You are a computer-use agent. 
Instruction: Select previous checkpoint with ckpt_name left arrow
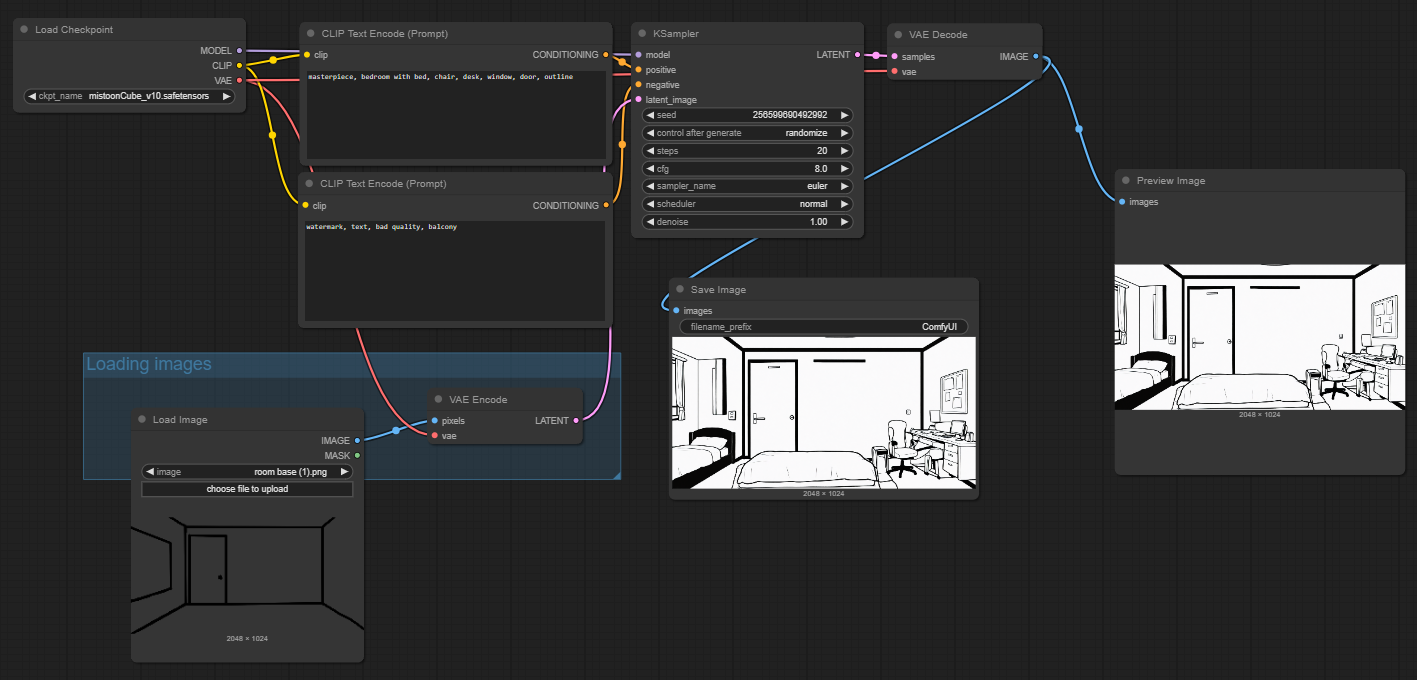(32, 97)
